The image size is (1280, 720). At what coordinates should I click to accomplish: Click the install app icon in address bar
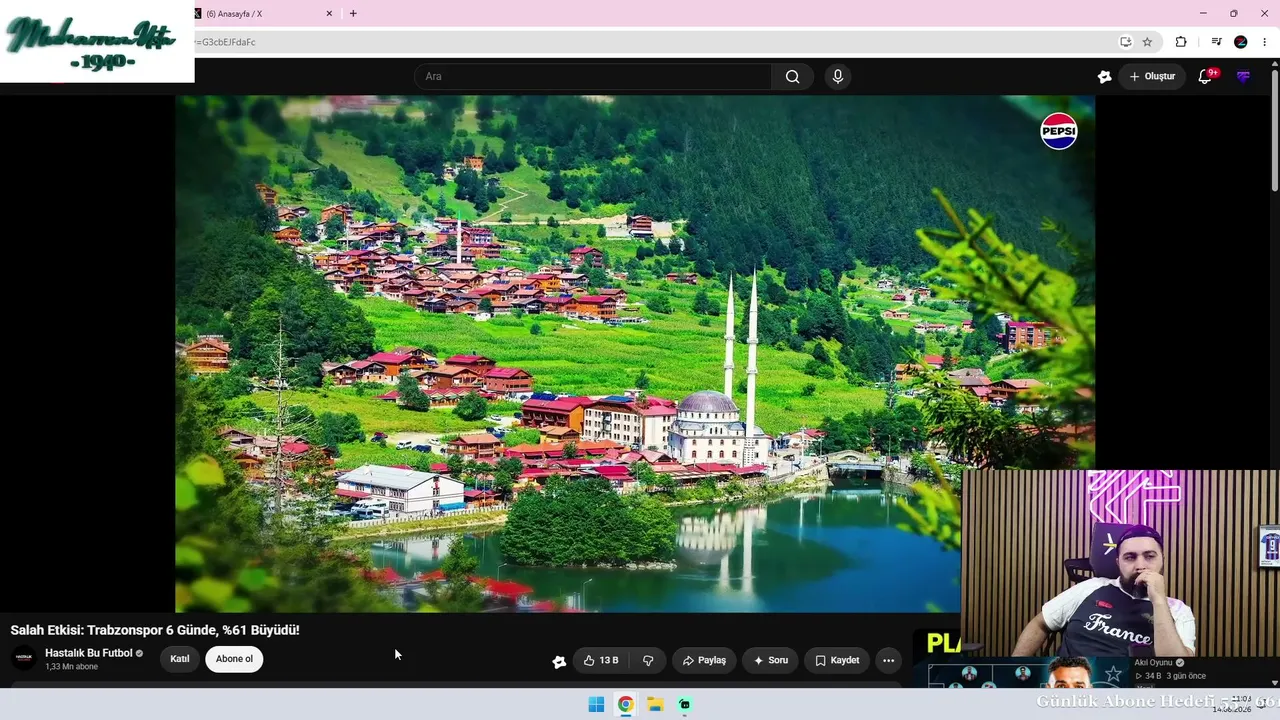coord(1125,42)
